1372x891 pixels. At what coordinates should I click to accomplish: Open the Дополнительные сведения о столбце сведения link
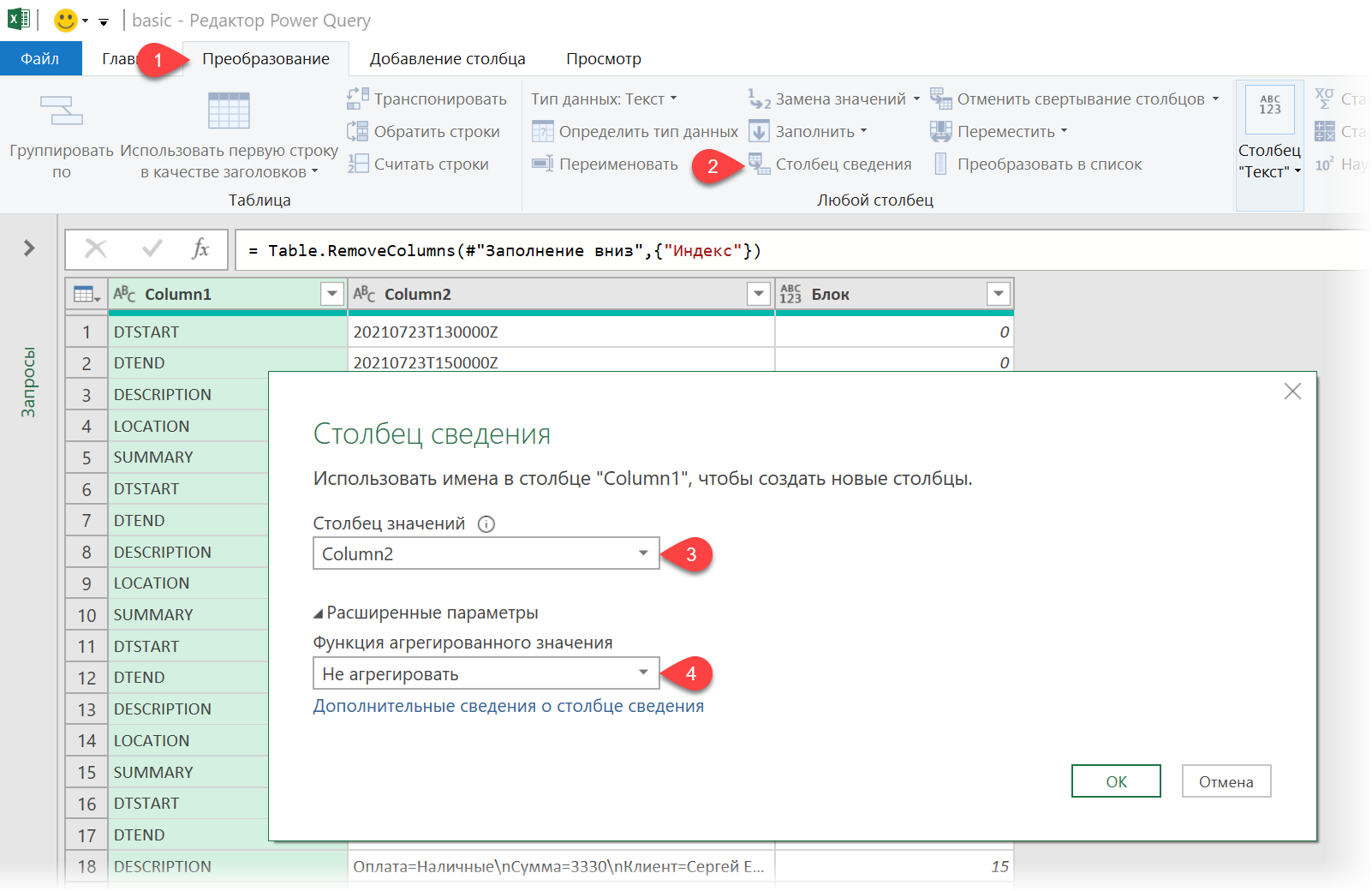(508, 706)
